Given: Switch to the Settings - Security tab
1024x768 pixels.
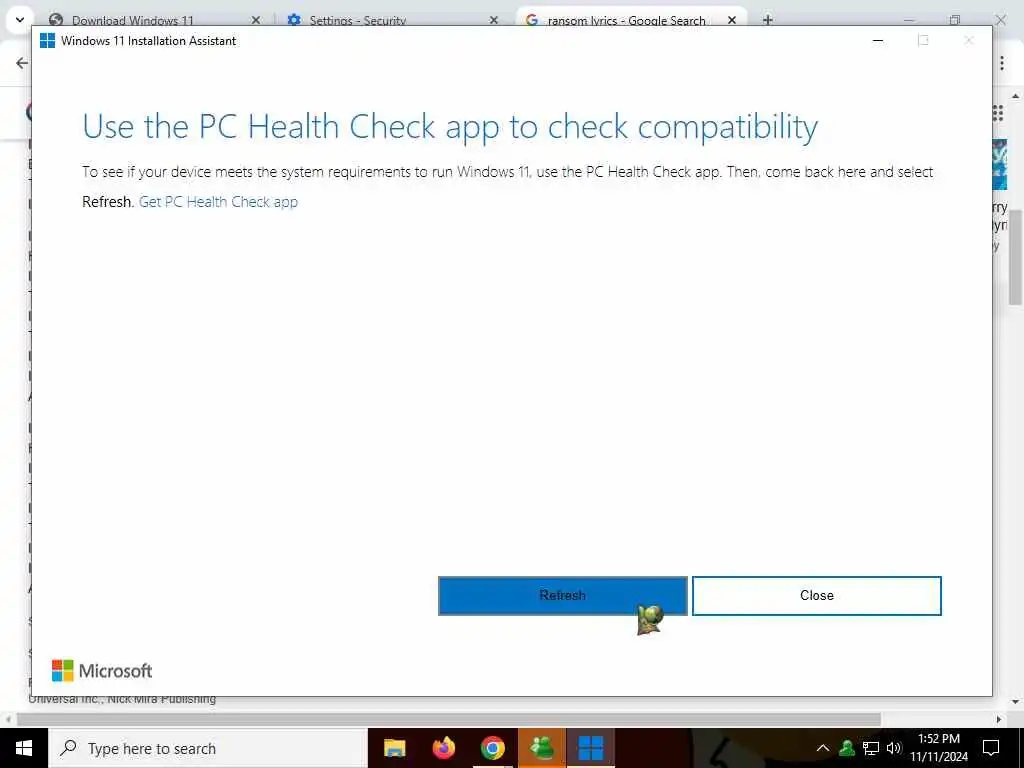Looking at the screenshot, I should pyautogui.click(x=357, y=20).
